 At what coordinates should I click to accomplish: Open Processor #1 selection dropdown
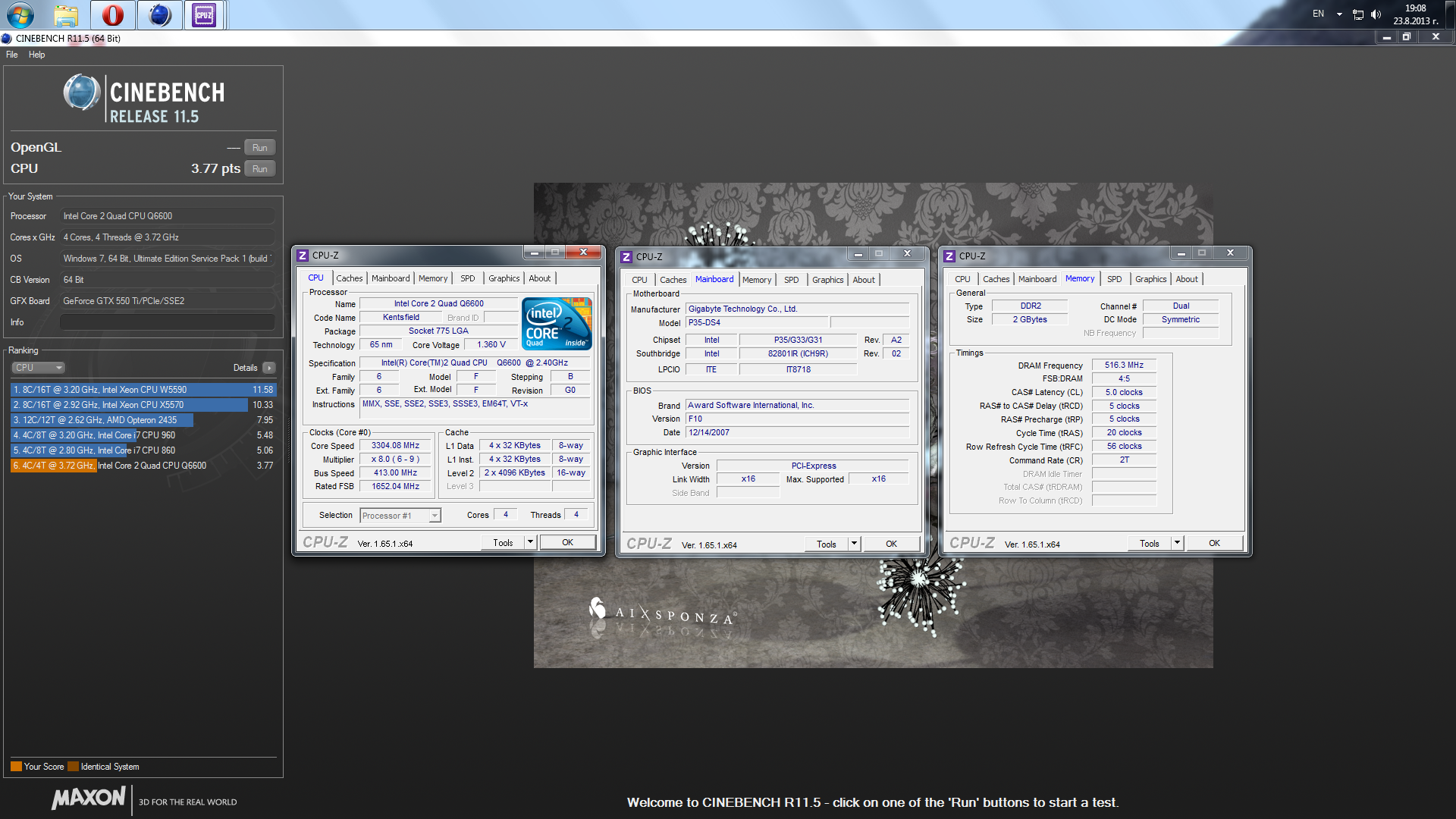(400, 516)
